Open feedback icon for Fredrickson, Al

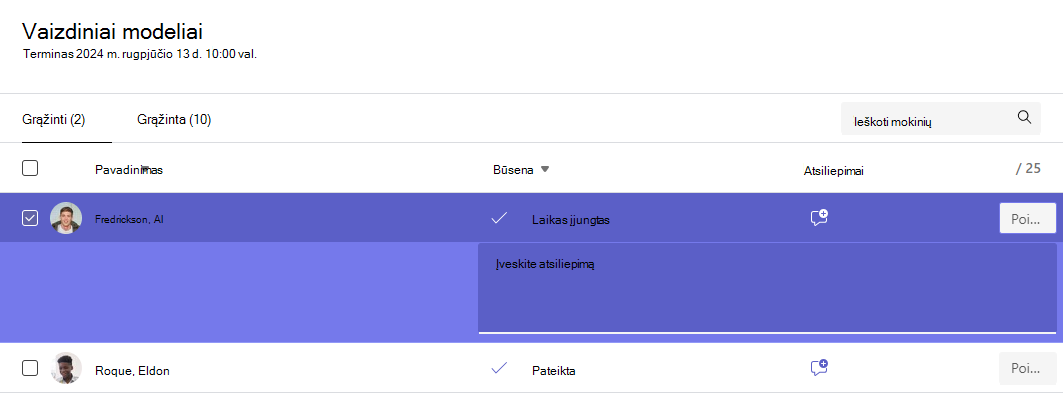(x=819, y=218)
